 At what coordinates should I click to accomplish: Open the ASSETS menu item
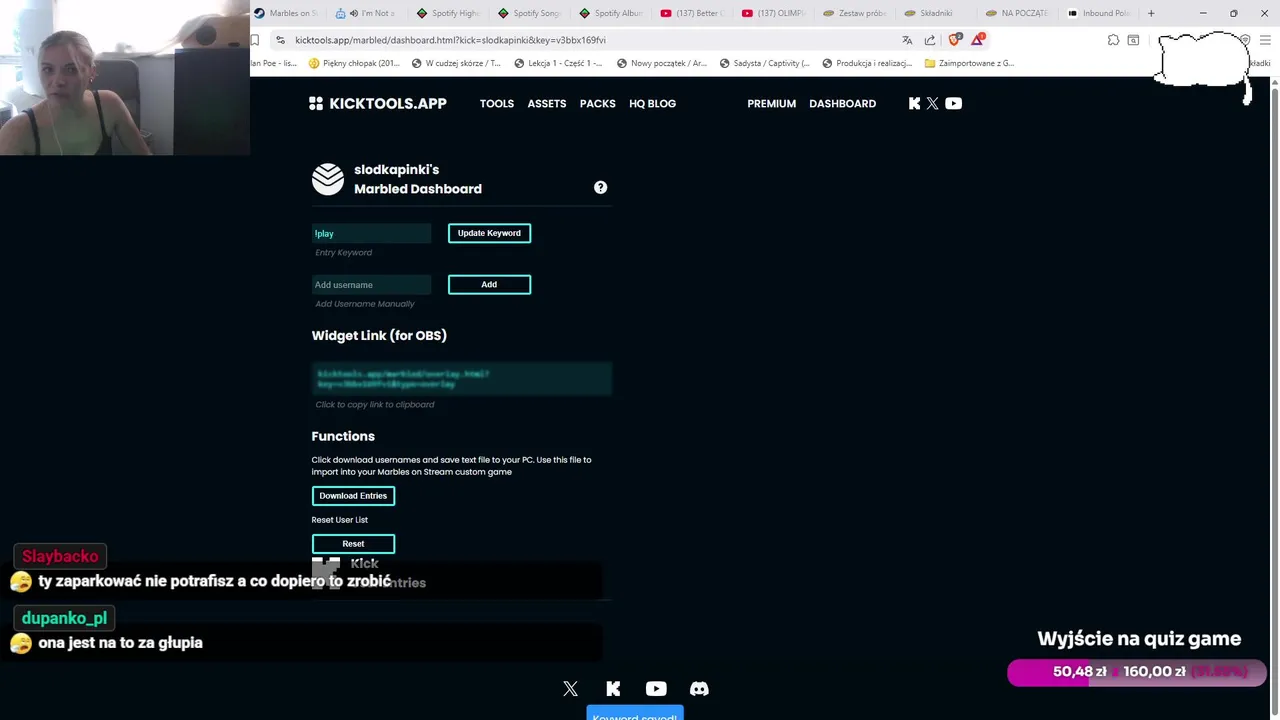click(x=547, y=103)
